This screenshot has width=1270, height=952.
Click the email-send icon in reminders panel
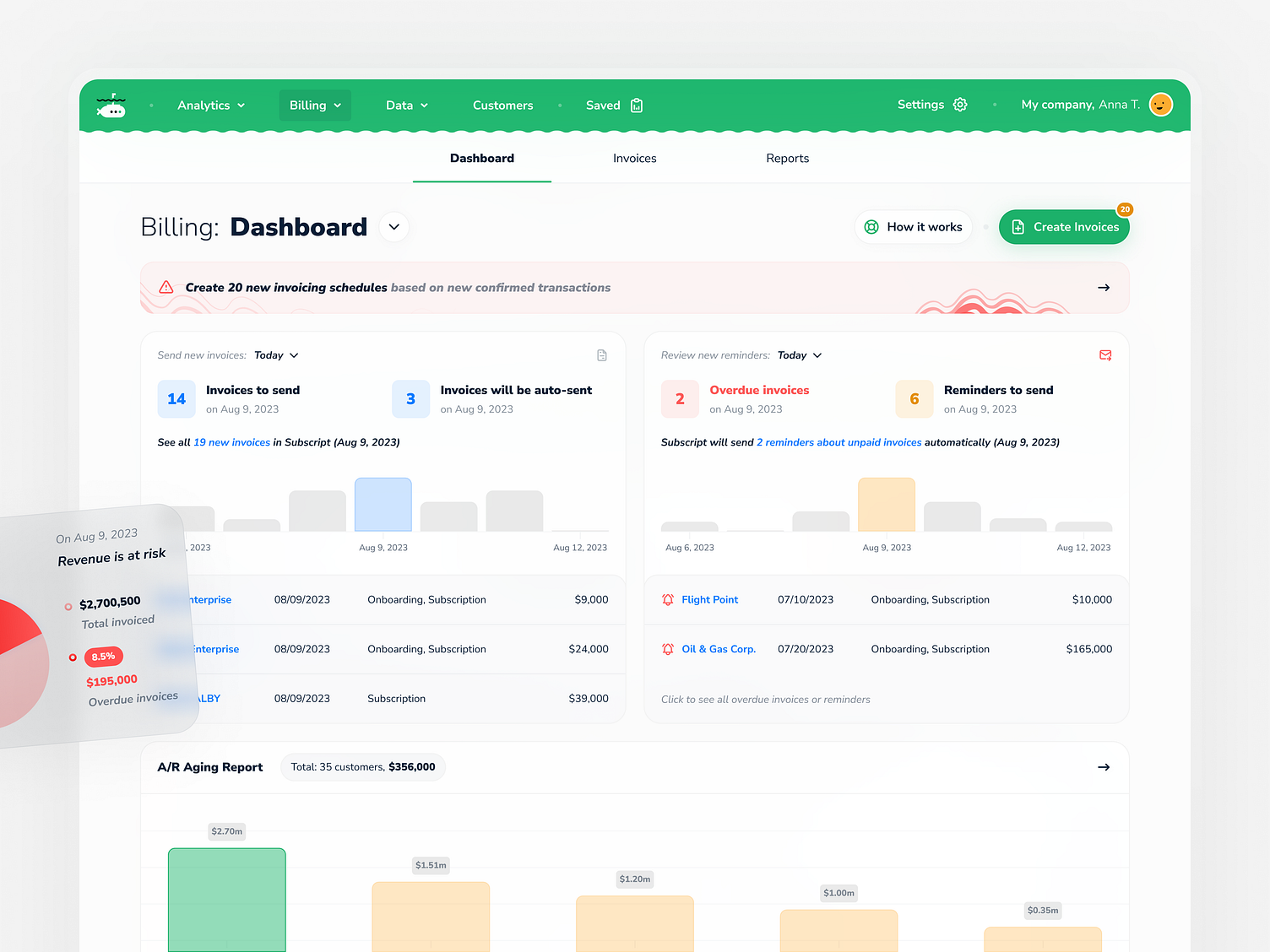1105,354
